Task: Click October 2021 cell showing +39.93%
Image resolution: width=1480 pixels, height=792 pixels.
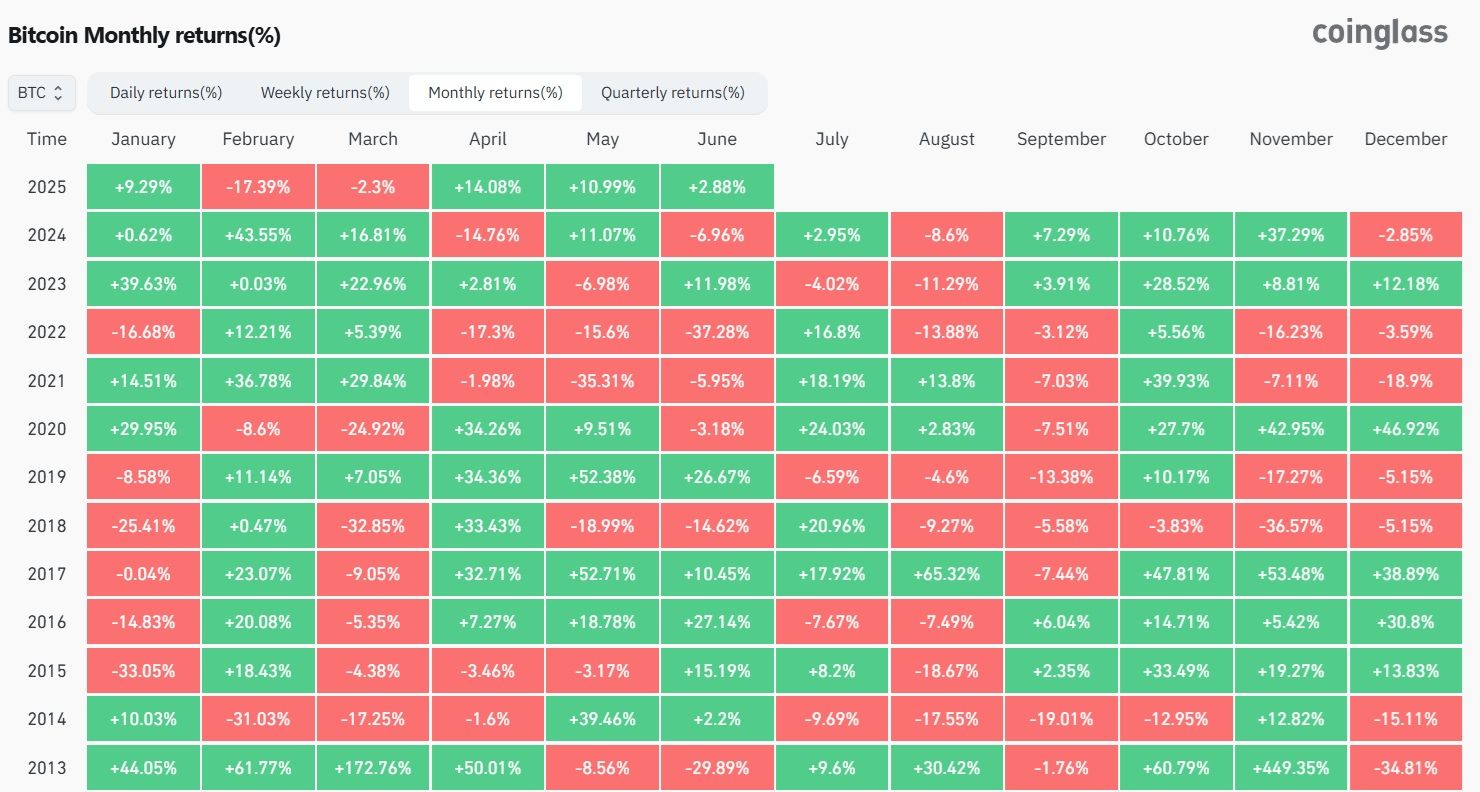Action: point(1176,381)
